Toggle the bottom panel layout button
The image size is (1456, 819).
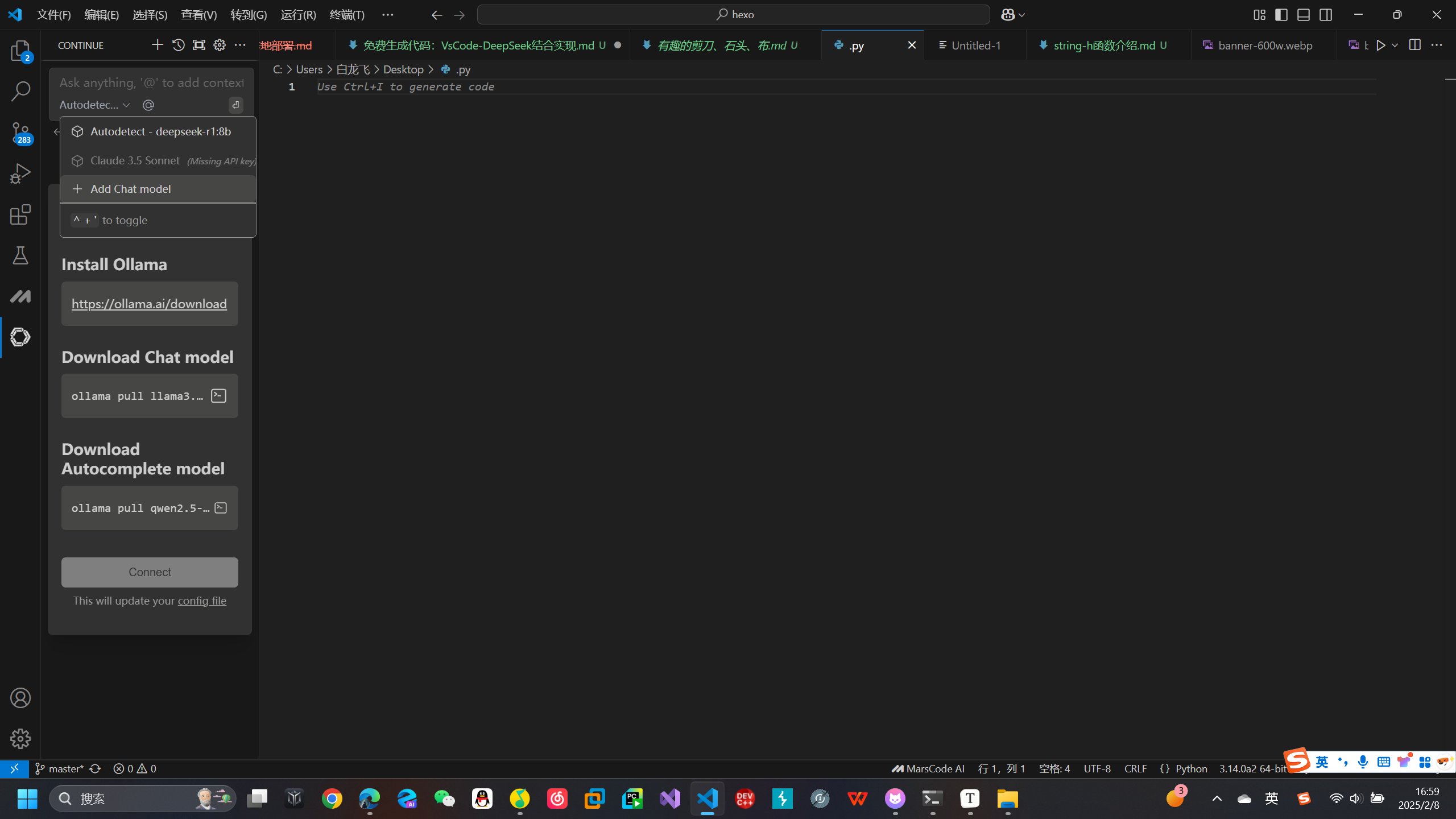click(1304, 15)
